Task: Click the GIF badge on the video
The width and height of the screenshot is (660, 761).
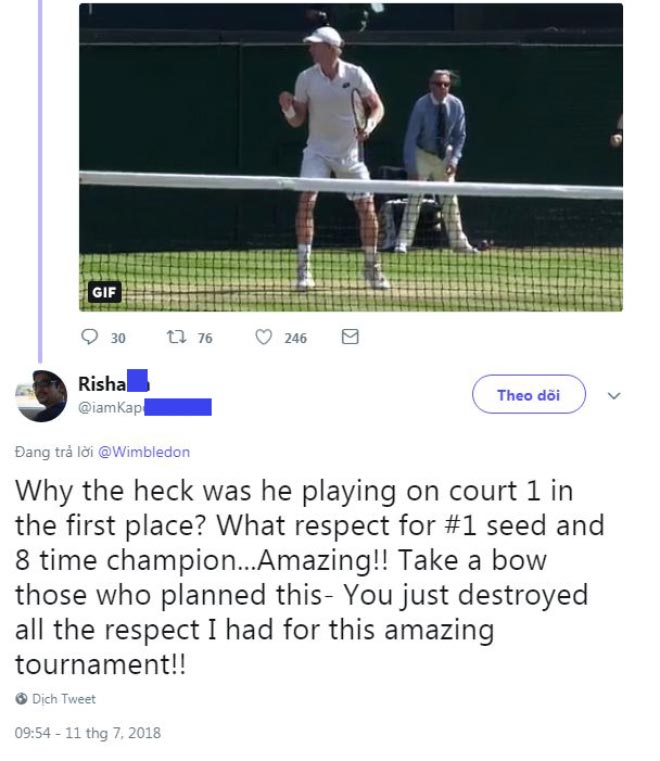Action: click(x=102, y=292)
